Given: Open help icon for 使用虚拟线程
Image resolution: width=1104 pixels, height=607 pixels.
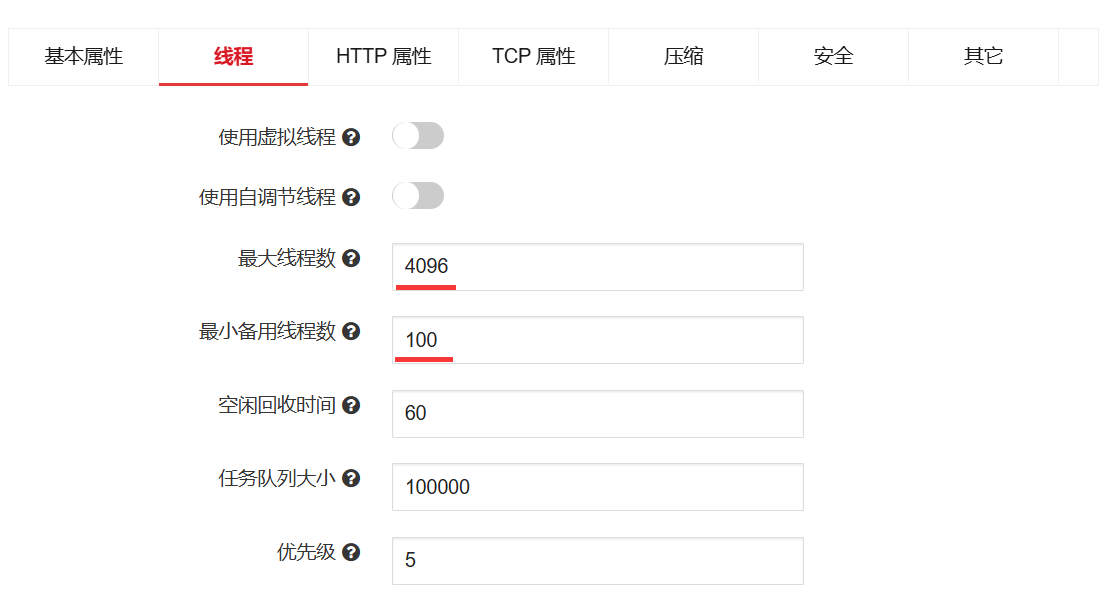Looking at the screenshot, I should [351, 137].
